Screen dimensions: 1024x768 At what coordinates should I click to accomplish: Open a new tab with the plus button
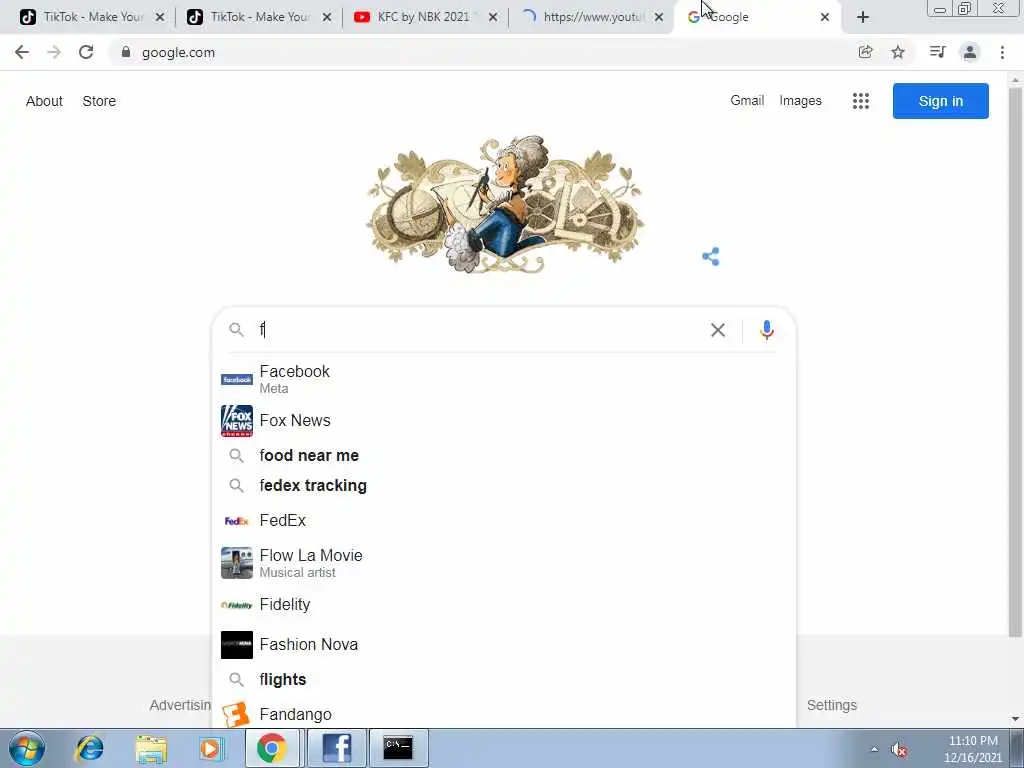tap(863, 17)
